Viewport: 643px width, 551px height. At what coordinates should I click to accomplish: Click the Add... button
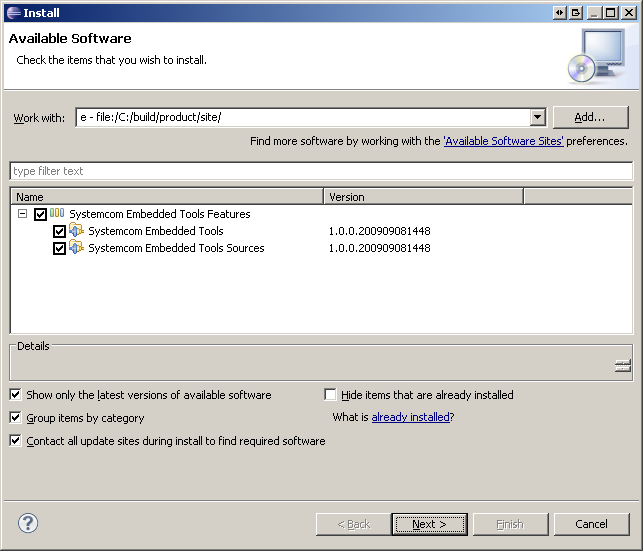[591, 117]
